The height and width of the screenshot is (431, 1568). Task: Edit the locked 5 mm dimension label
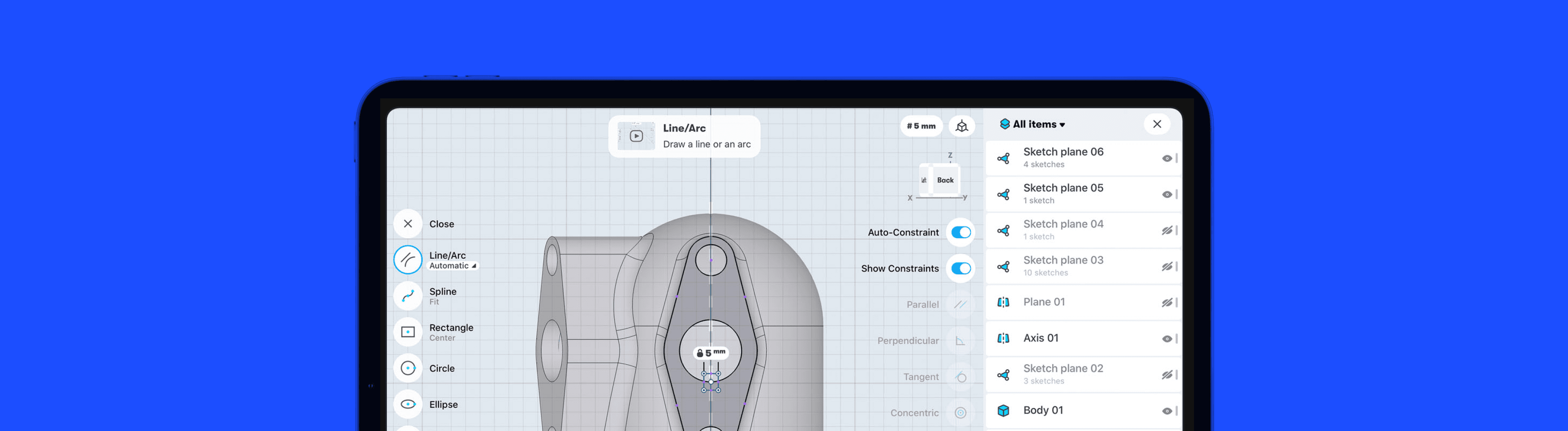point(711,353)
